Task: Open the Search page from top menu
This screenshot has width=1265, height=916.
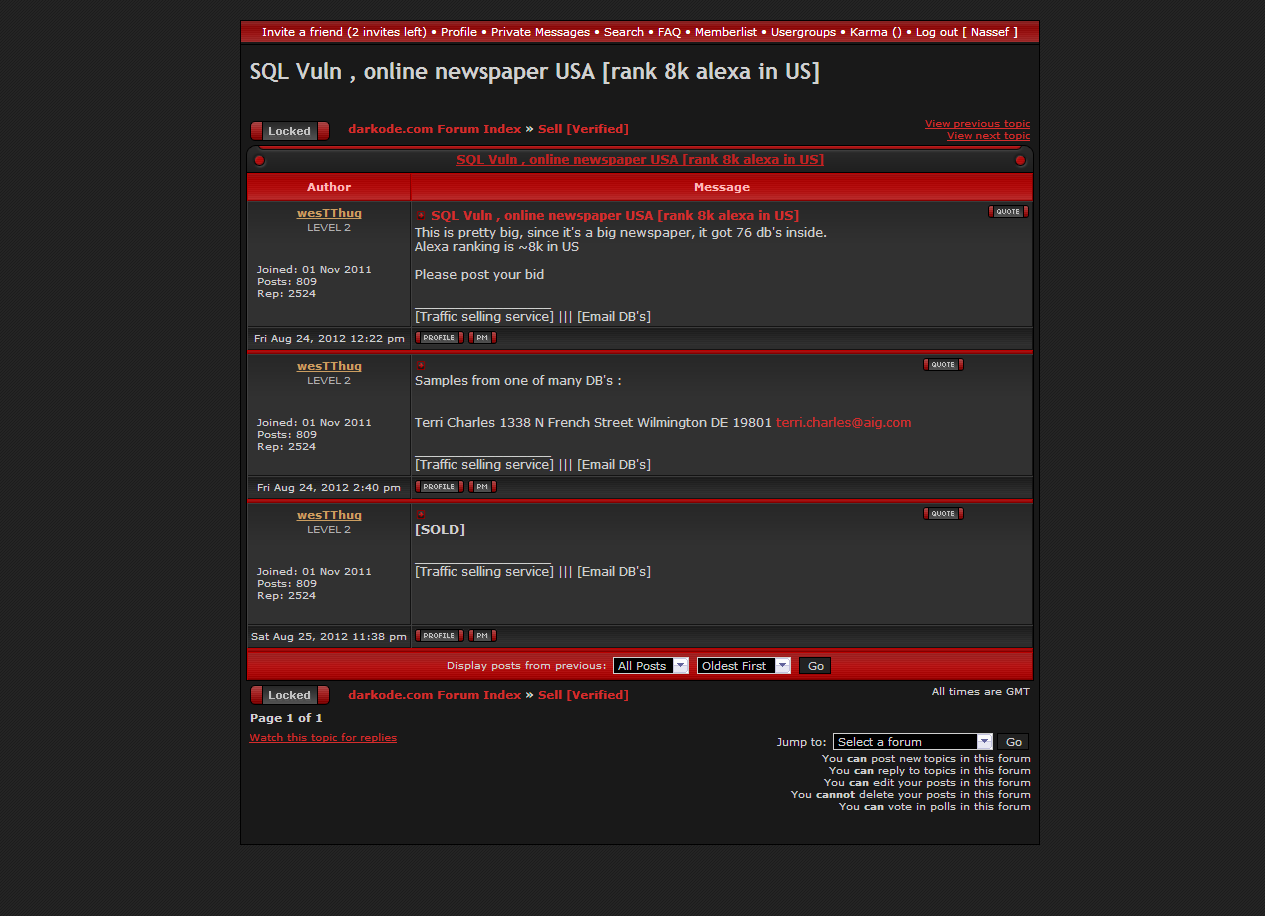Action: click(623, 32)
